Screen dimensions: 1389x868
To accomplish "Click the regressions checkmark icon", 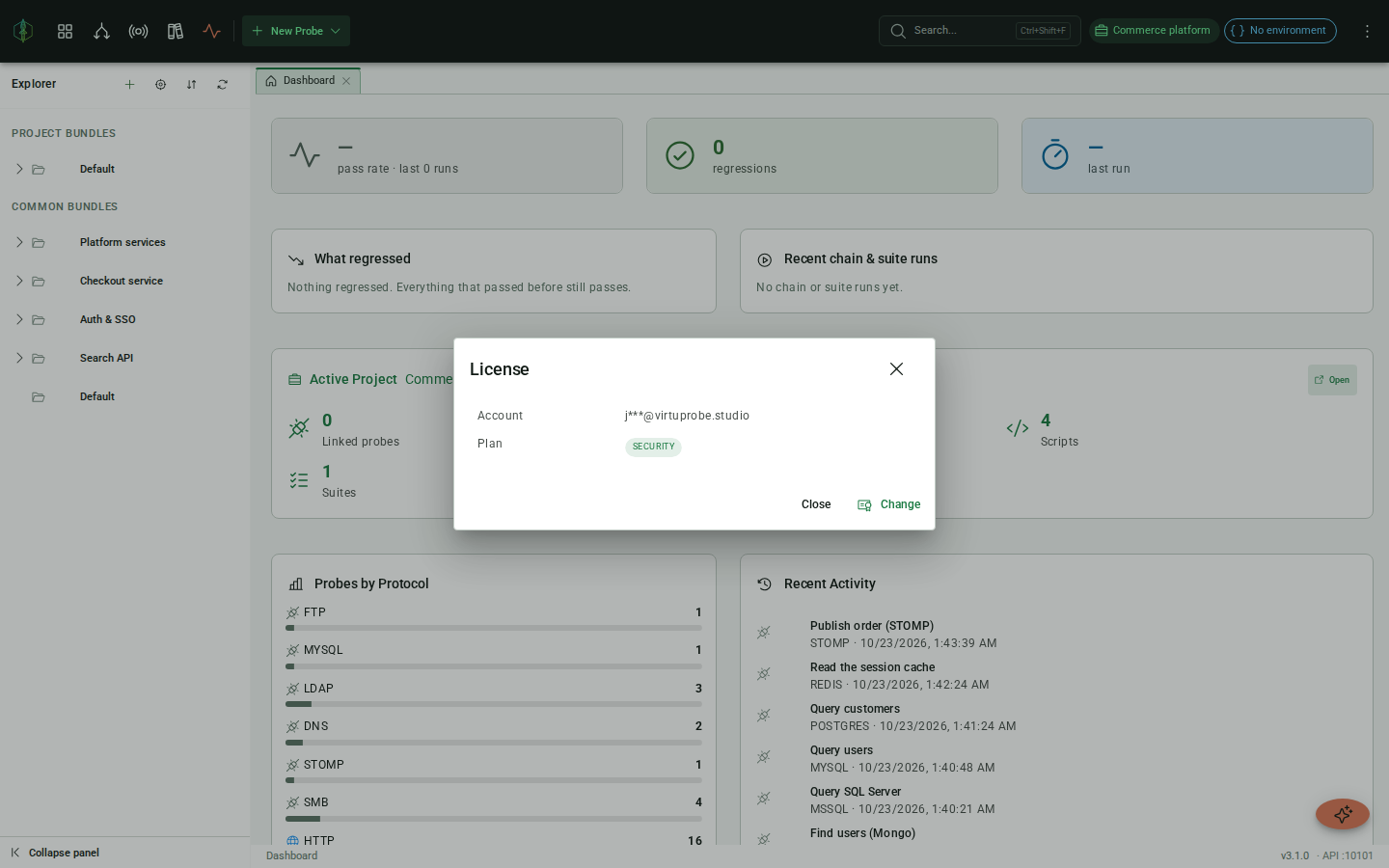I will click(x=680, y=155).
